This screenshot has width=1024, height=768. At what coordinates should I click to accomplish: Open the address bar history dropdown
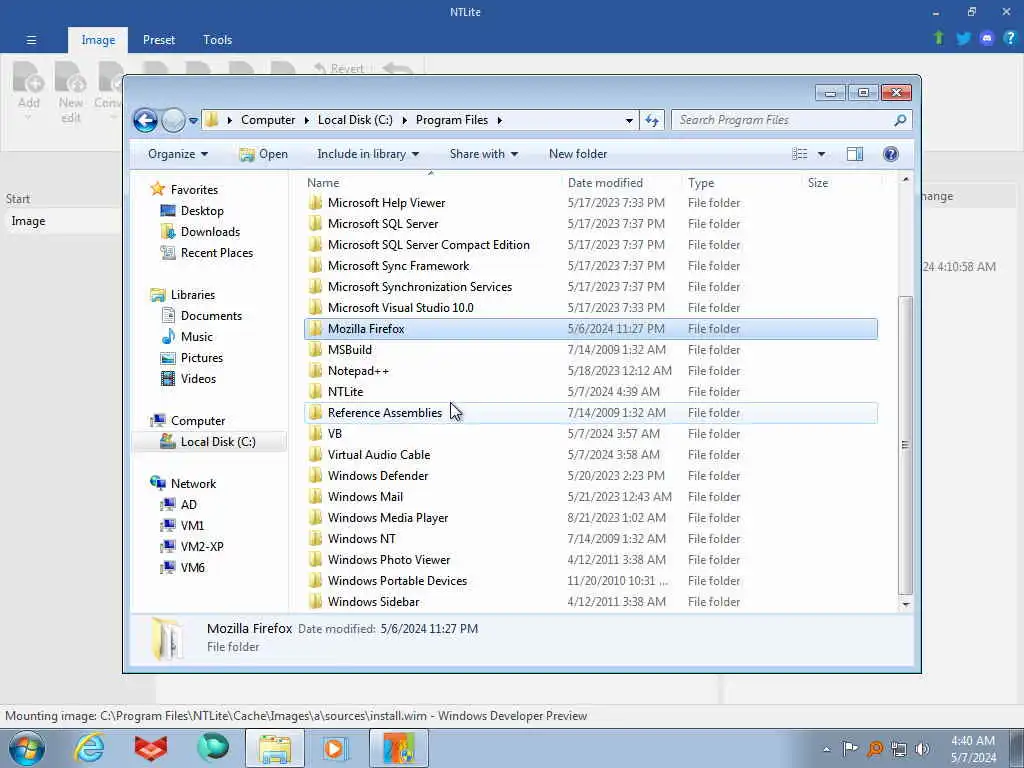tap(629, 121)
